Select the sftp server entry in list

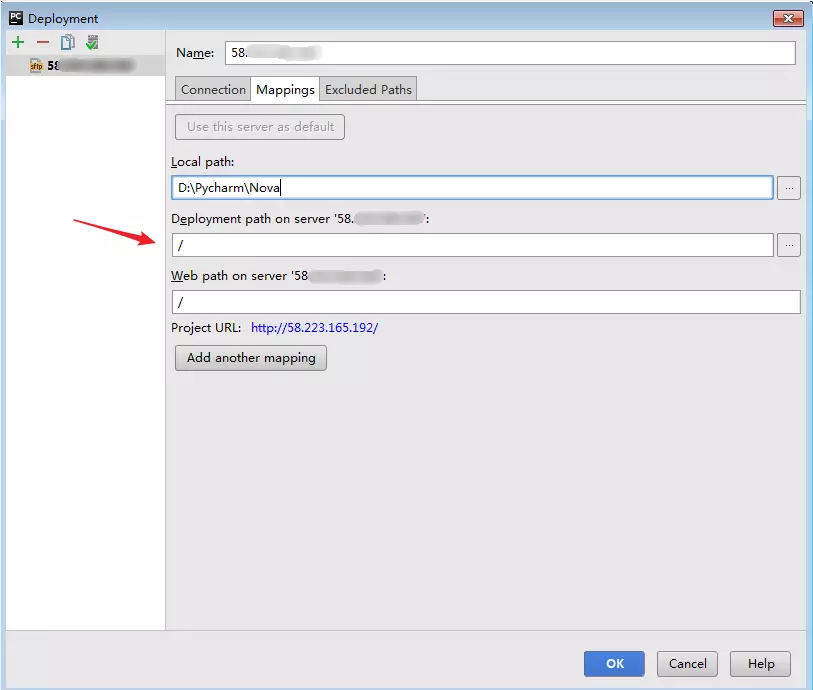(x=86, y=65)
